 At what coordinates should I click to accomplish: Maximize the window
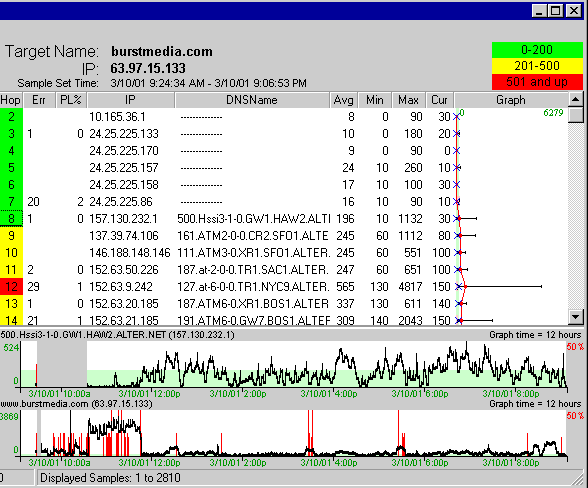[555, 11]
